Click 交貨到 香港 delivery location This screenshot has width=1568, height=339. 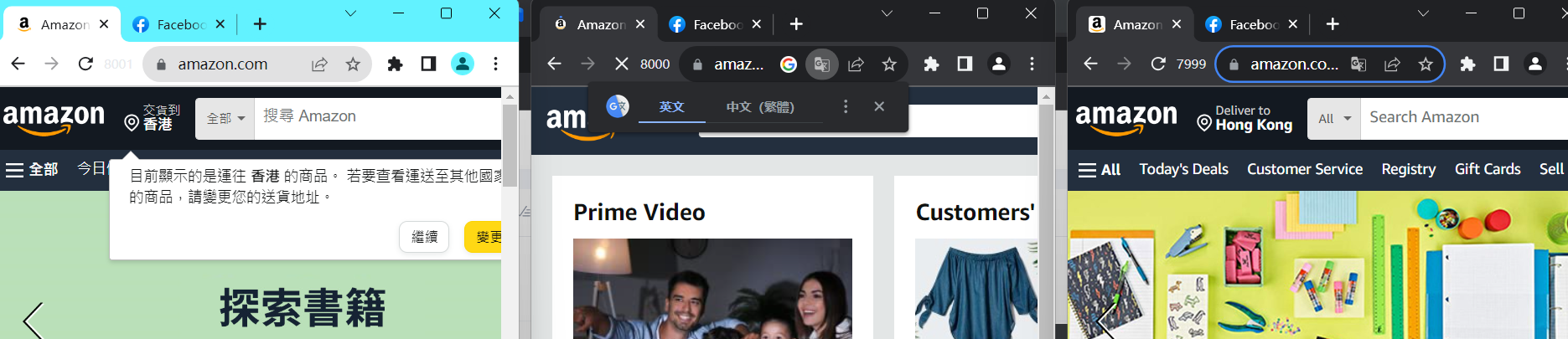[x=153, y=118]
